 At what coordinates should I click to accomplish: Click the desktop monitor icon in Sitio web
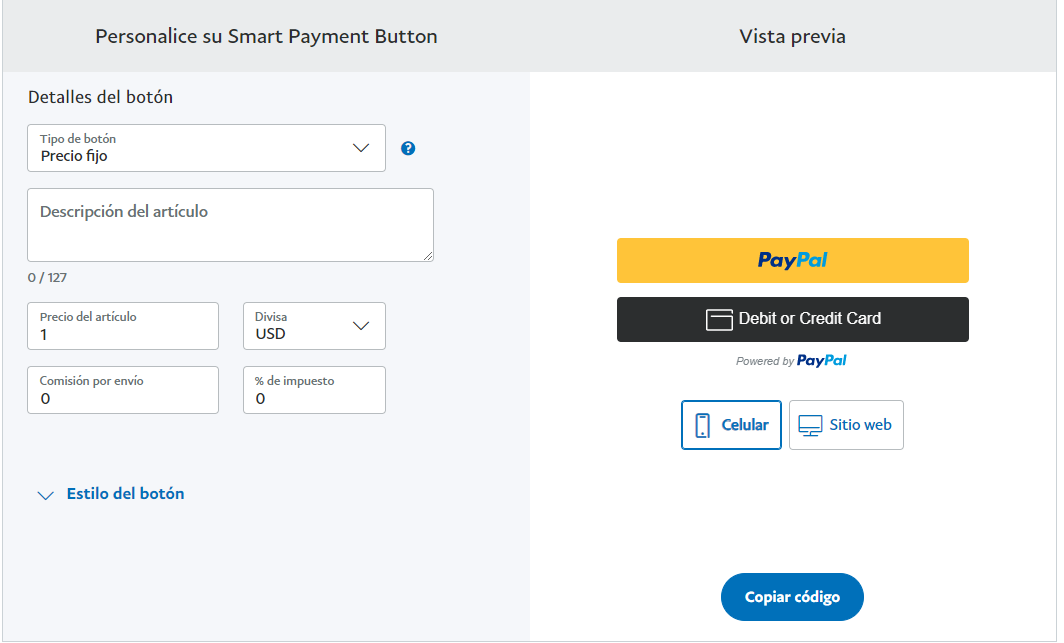[810, 425]
